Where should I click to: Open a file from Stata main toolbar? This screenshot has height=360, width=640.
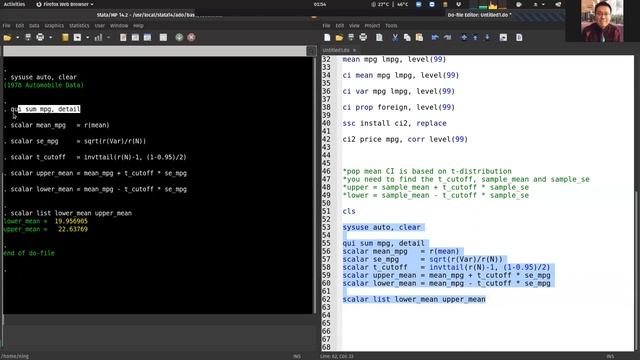[x=7, y=38]
